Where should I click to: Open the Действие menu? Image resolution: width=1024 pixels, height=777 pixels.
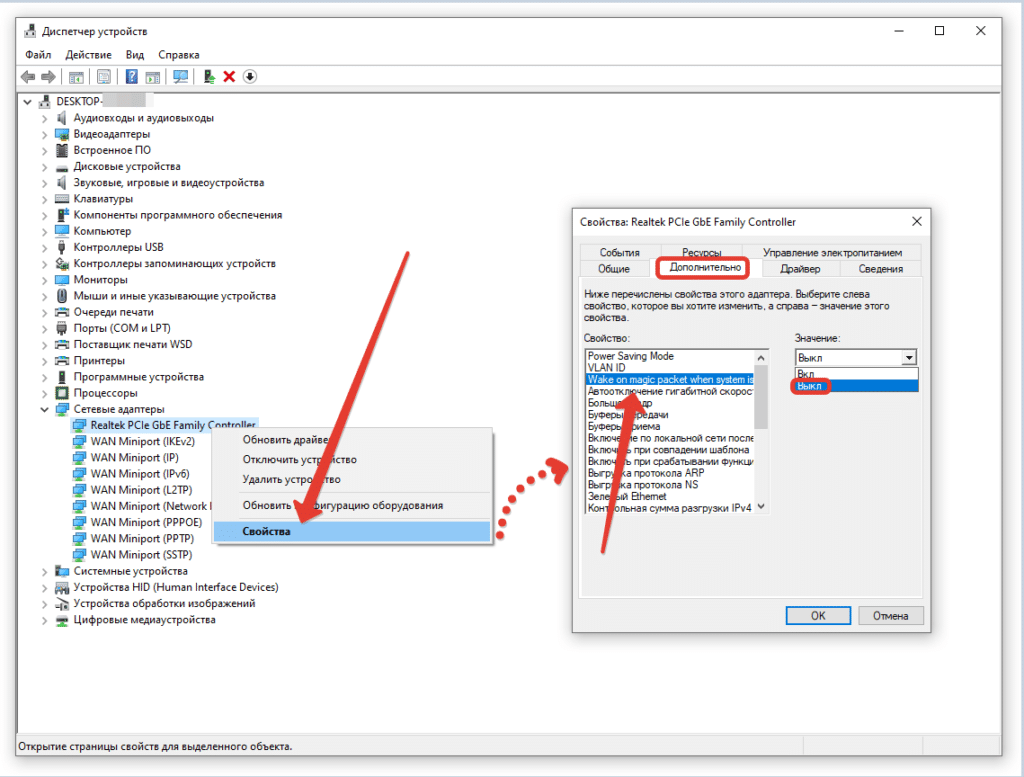click(88, 54)
